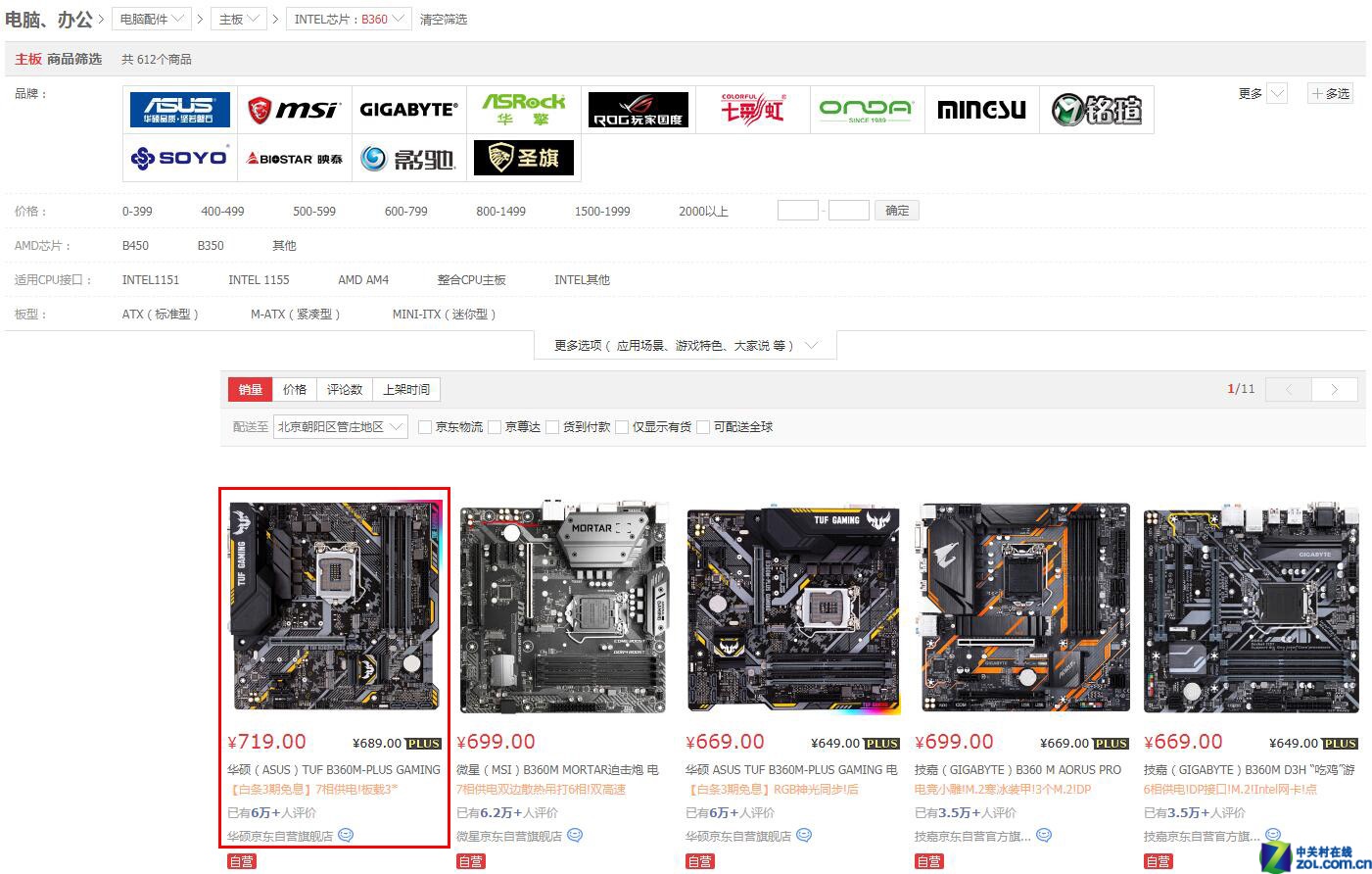Image resolution: width=1372 pixels, height=874 pixels.
Task: Choose the SOYO brand logo
Action: click(x=180, y=158)
